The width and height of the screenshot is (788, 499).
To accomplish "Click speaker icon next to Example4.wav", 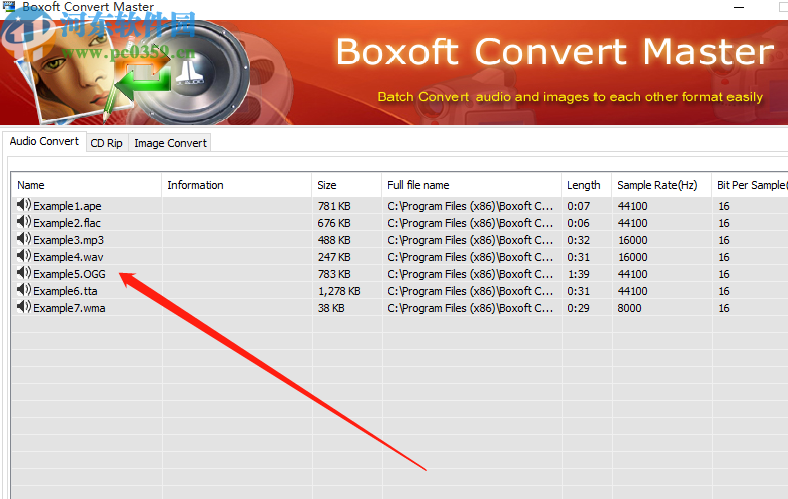I will (24, 256).
